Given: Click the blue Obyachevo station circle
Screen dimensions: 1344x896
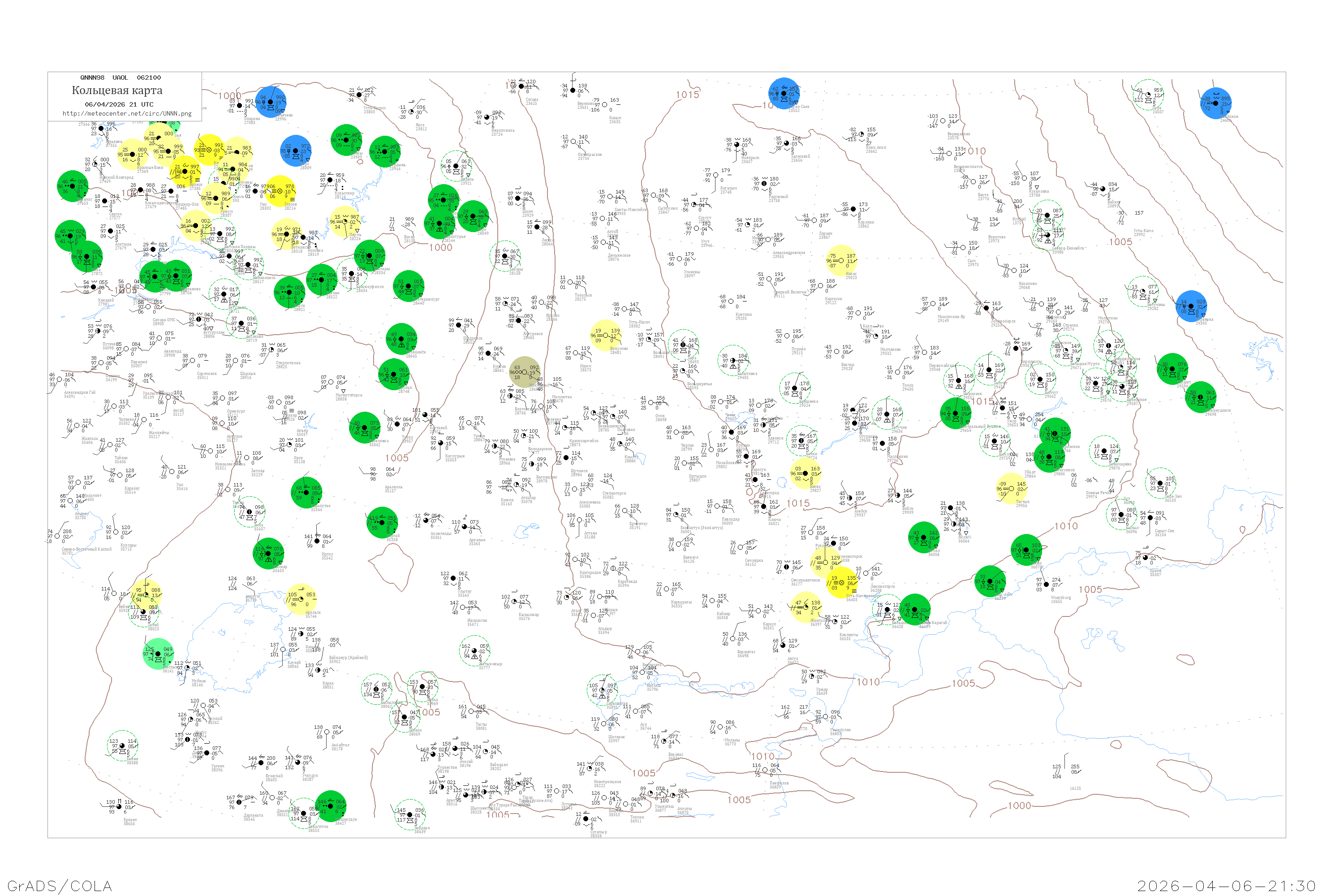Looking at the screenshot, I should (270, 102).
